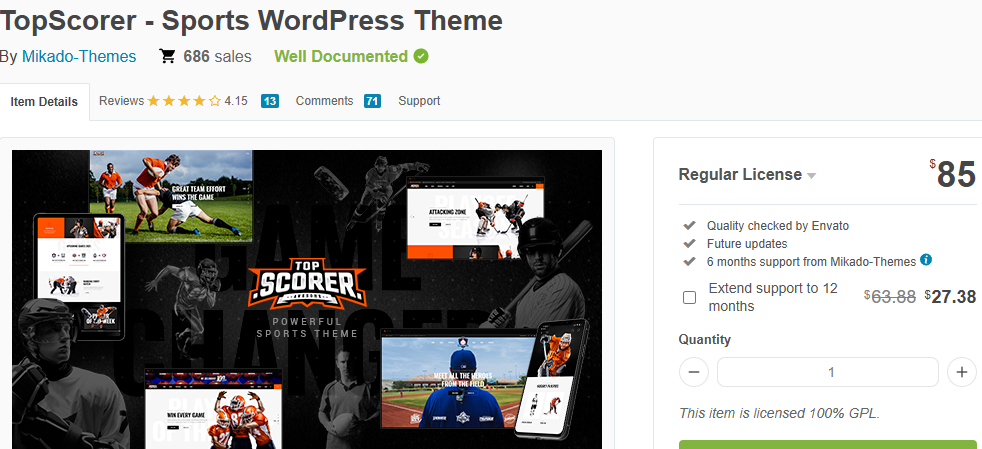This screenshot has width=982, height=449.
Task: Click the checkmark beside Quality checked by Envato
Action: pyautogui.click(x=690, y=225)
